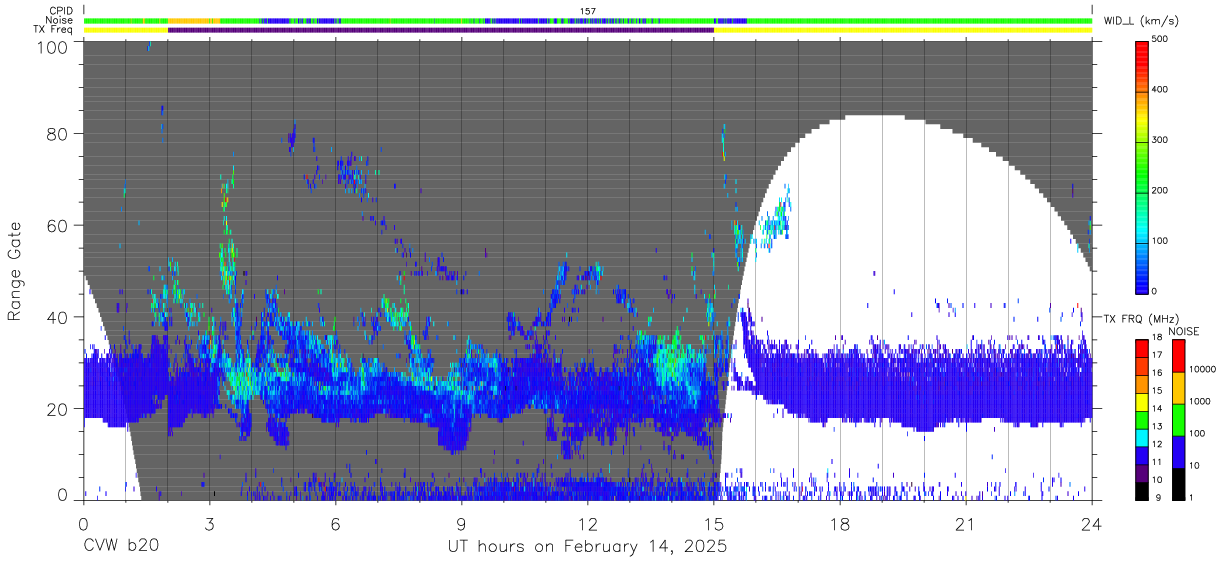This screenshot has width=1228, height=567.
Task: Click the 'TX FRQ (MHz)' legend title
Action: click(x=1141, y=319)
